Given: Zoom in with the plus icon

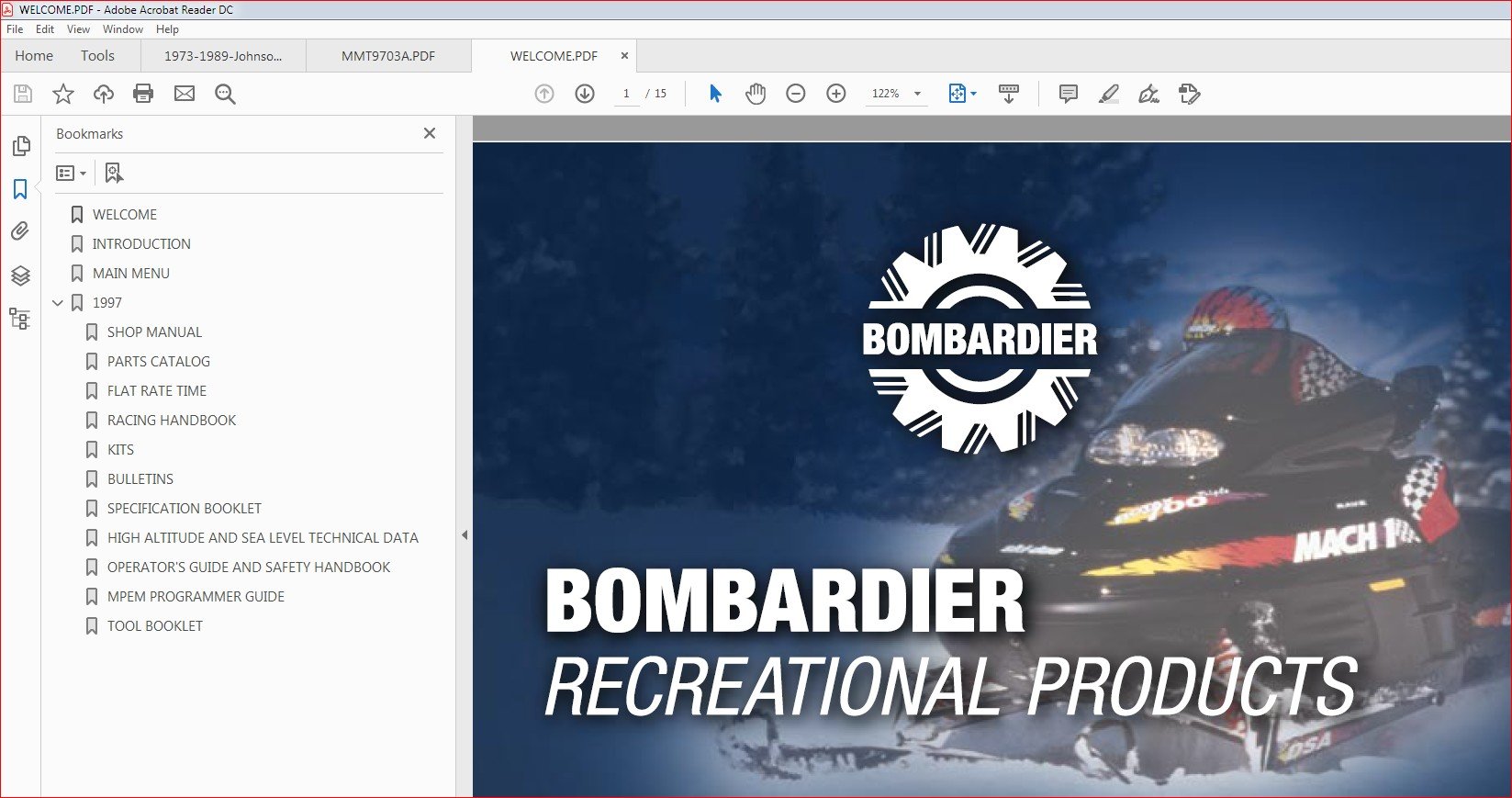Looking at the screenshot, I should (x=836, y=94).
